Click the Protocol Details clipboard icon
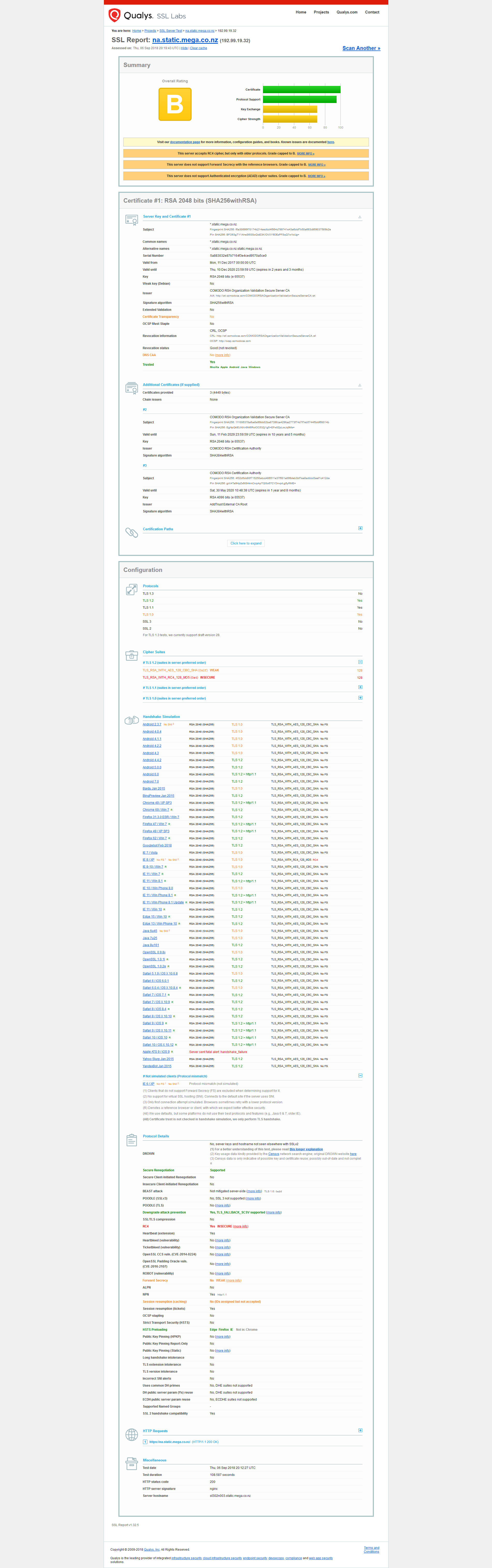The width and height of the screenshot is (492, 1568). click(x=131, y=1140)
